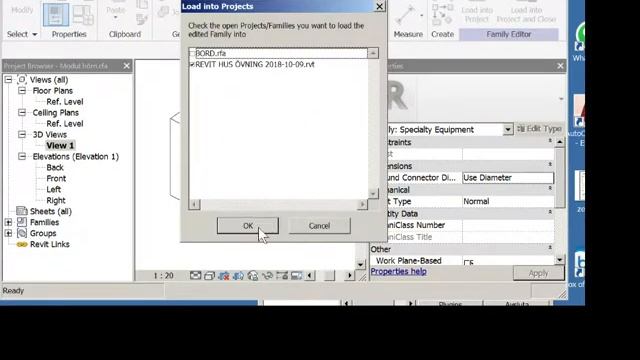Click the faded Modify tool
Image resolution: width=640 pixels, height=360 pixels.
click(22, 10)
